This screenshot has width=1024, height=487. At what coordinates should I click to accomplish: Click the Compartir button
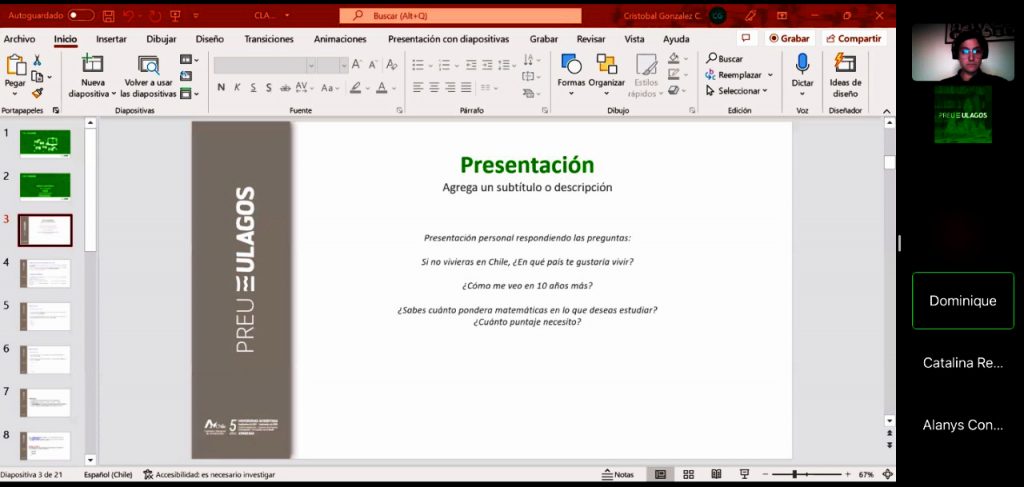pos(853,38)
